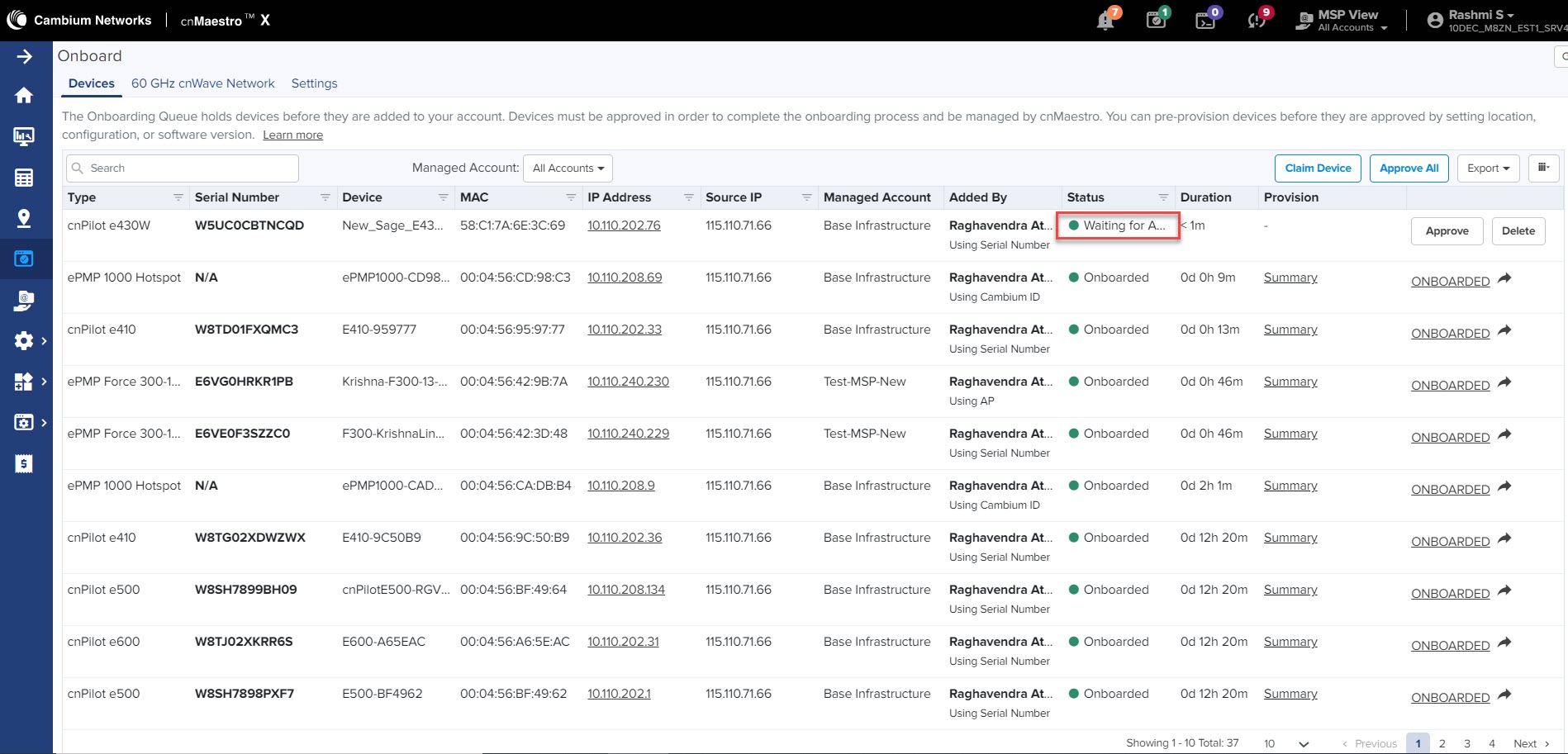
Task: Open the inventory table sidebar icon
Action: (x=24, y=178)
